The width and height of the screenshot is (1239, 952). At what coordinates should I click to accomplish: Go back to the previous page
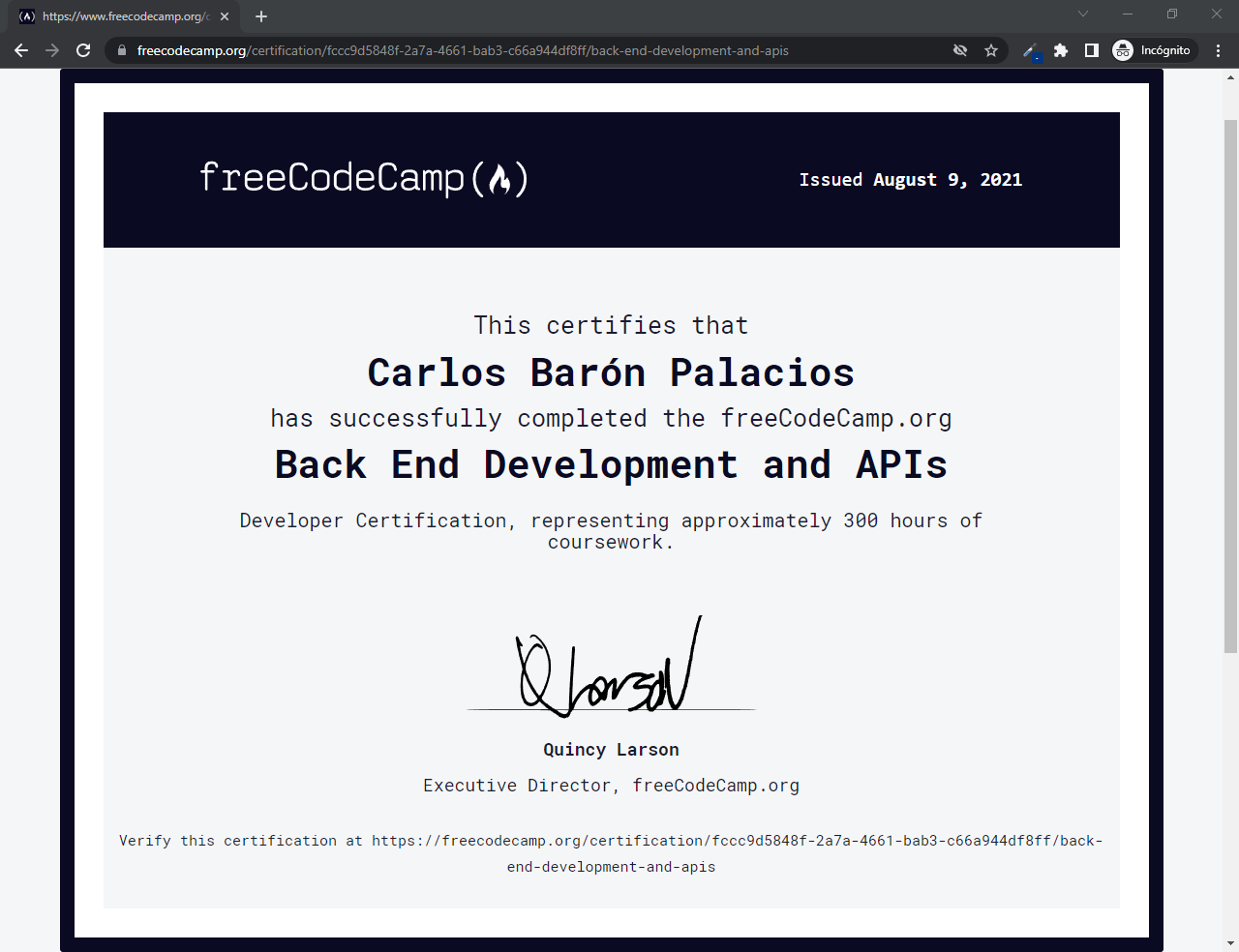click(21, 50)
